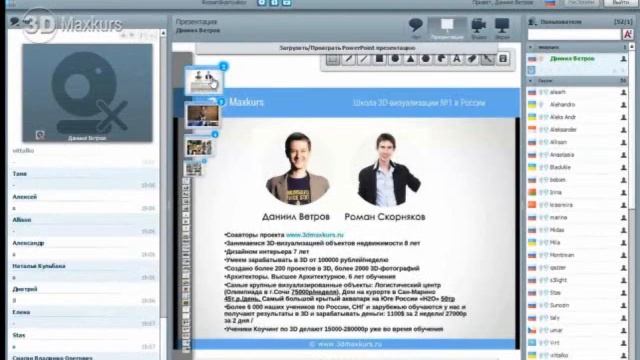Click the user list scrollbar up arrow
Viewport: 640px width, 360px height.
click(x=632, y=47)
